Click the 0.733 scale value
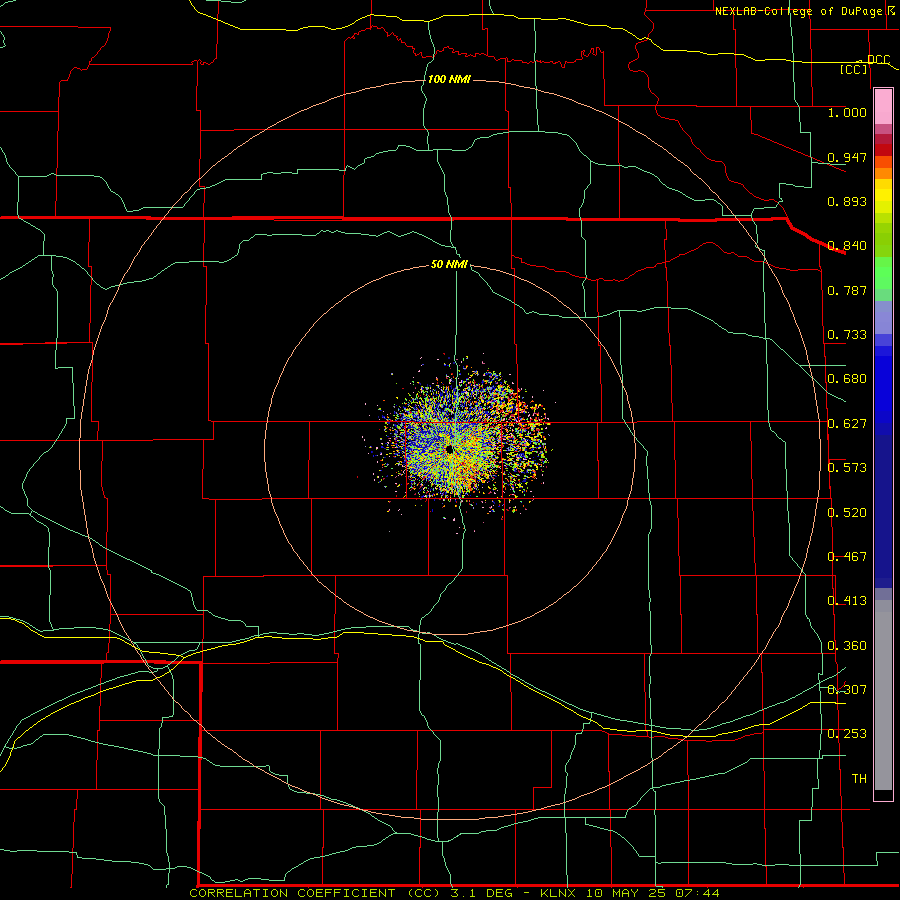Image resolution: width=900 pixels, height=900 pixels. coord(847,335)
